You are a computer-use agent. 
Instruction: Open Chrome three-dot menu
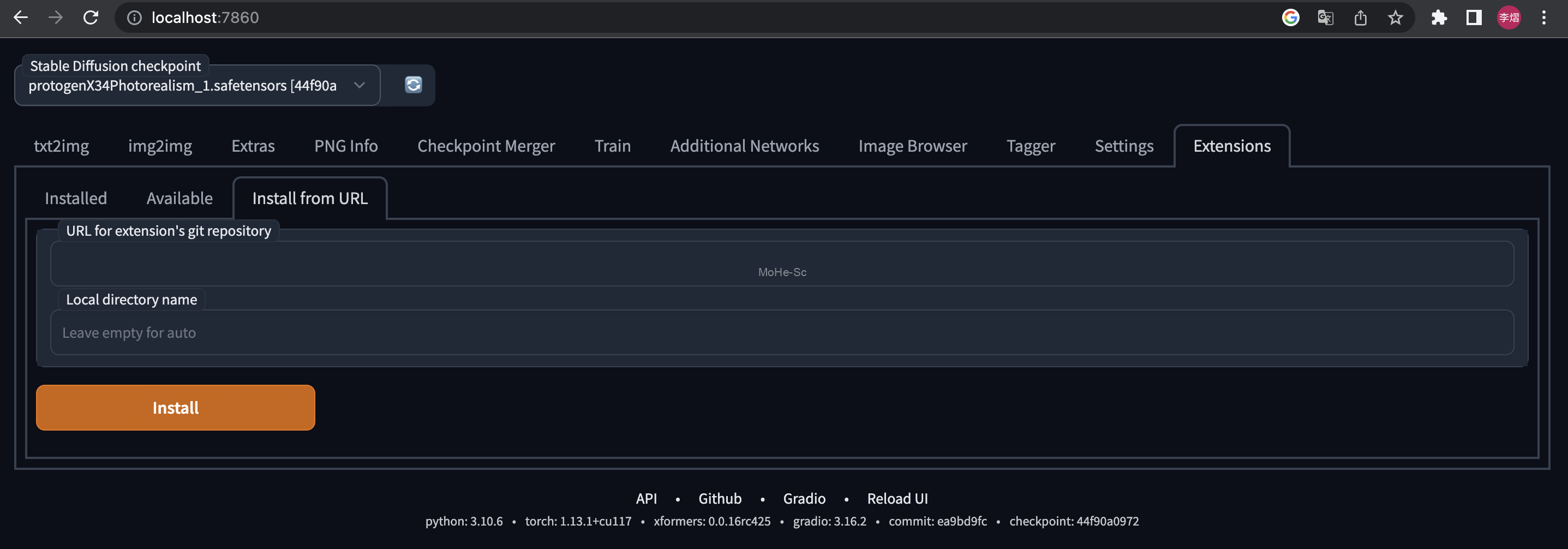click(1543, 17)
